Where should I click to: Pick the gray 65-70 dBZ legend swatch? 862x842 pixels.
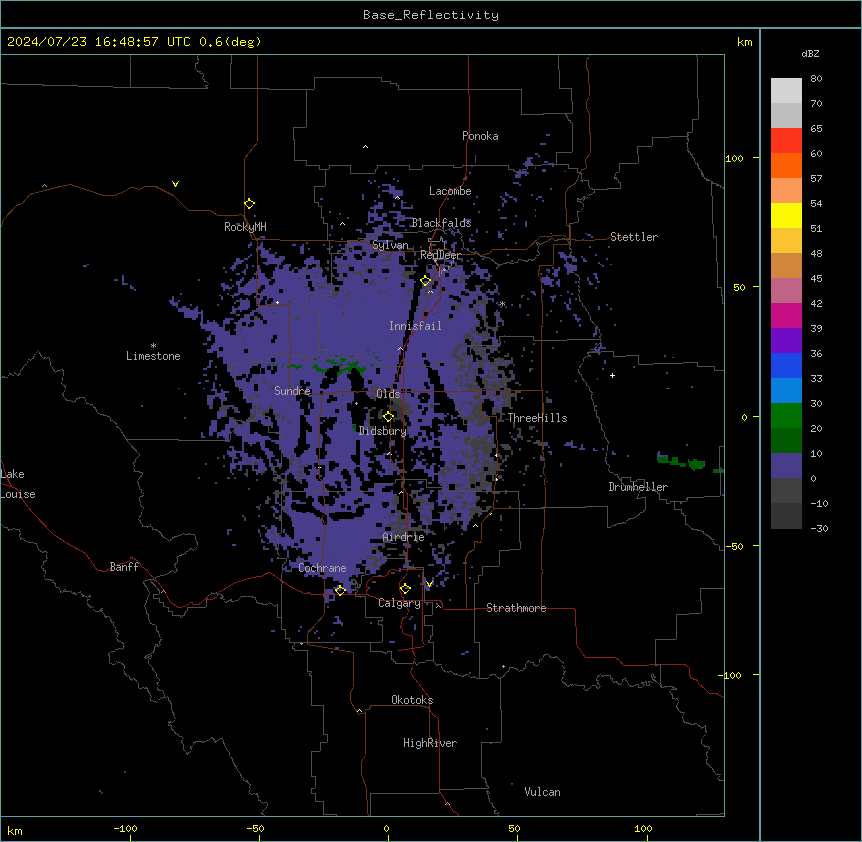pyautogui.click(x=786, y=115)
